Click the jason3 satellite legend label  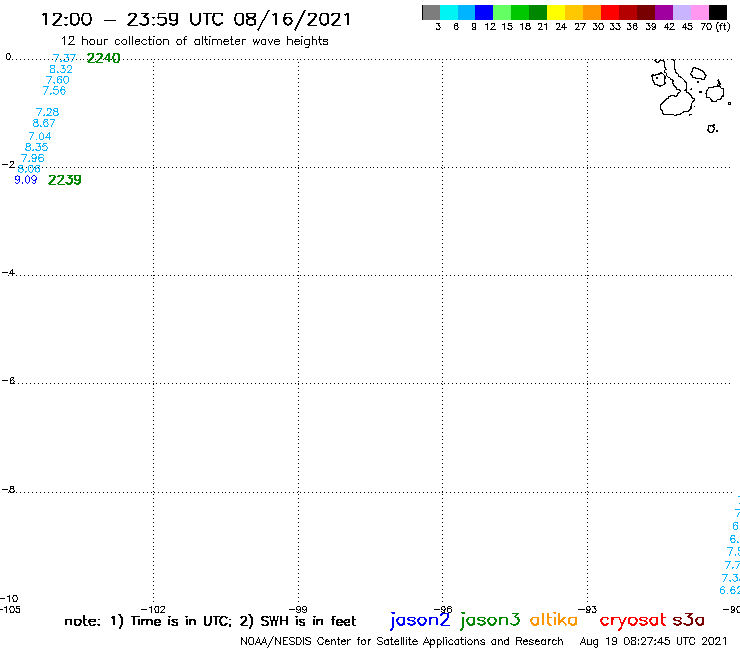490,620
